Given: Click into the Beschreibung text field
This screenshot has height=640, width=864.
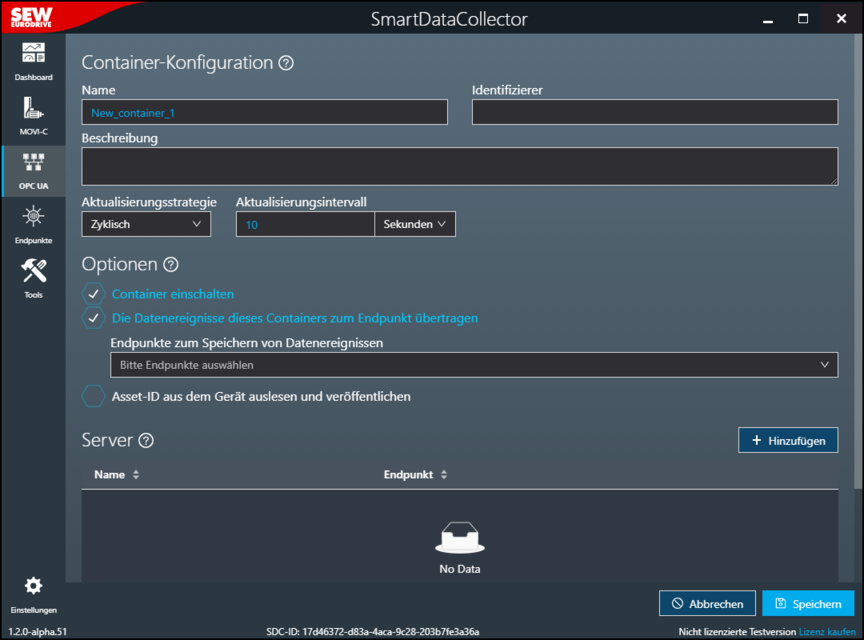Looking at the screenshot, I should (459, 166).
